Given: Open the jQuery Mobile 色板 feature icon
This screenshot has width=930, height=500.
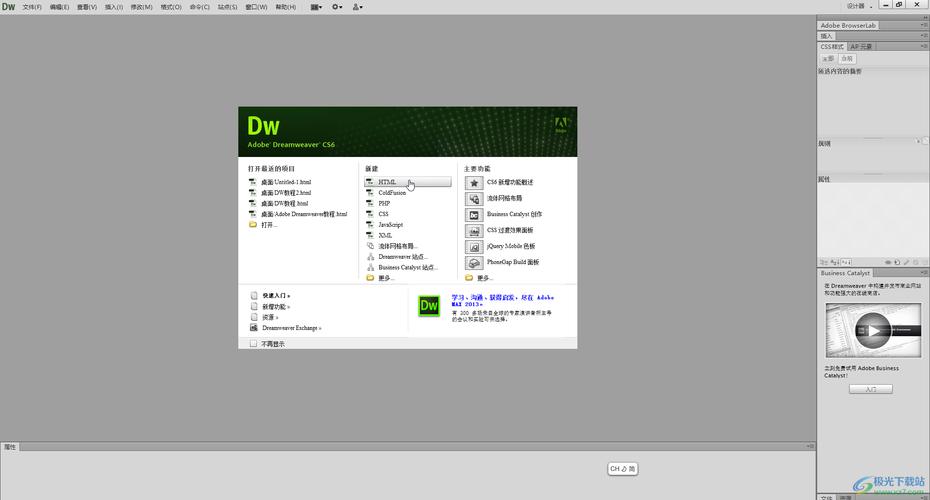Looking at the screenshot, I should (474, 246).
